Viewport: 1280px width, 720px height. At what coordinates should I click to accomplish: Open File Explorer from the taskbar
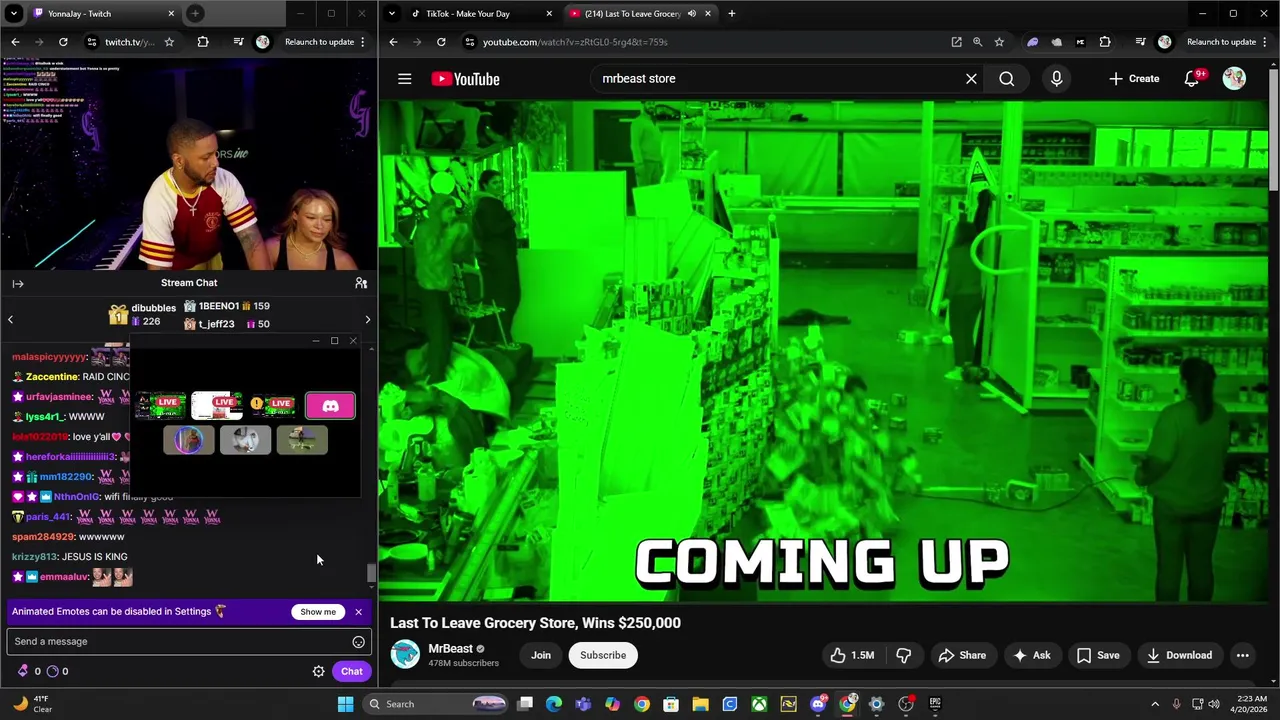(700, 704)
